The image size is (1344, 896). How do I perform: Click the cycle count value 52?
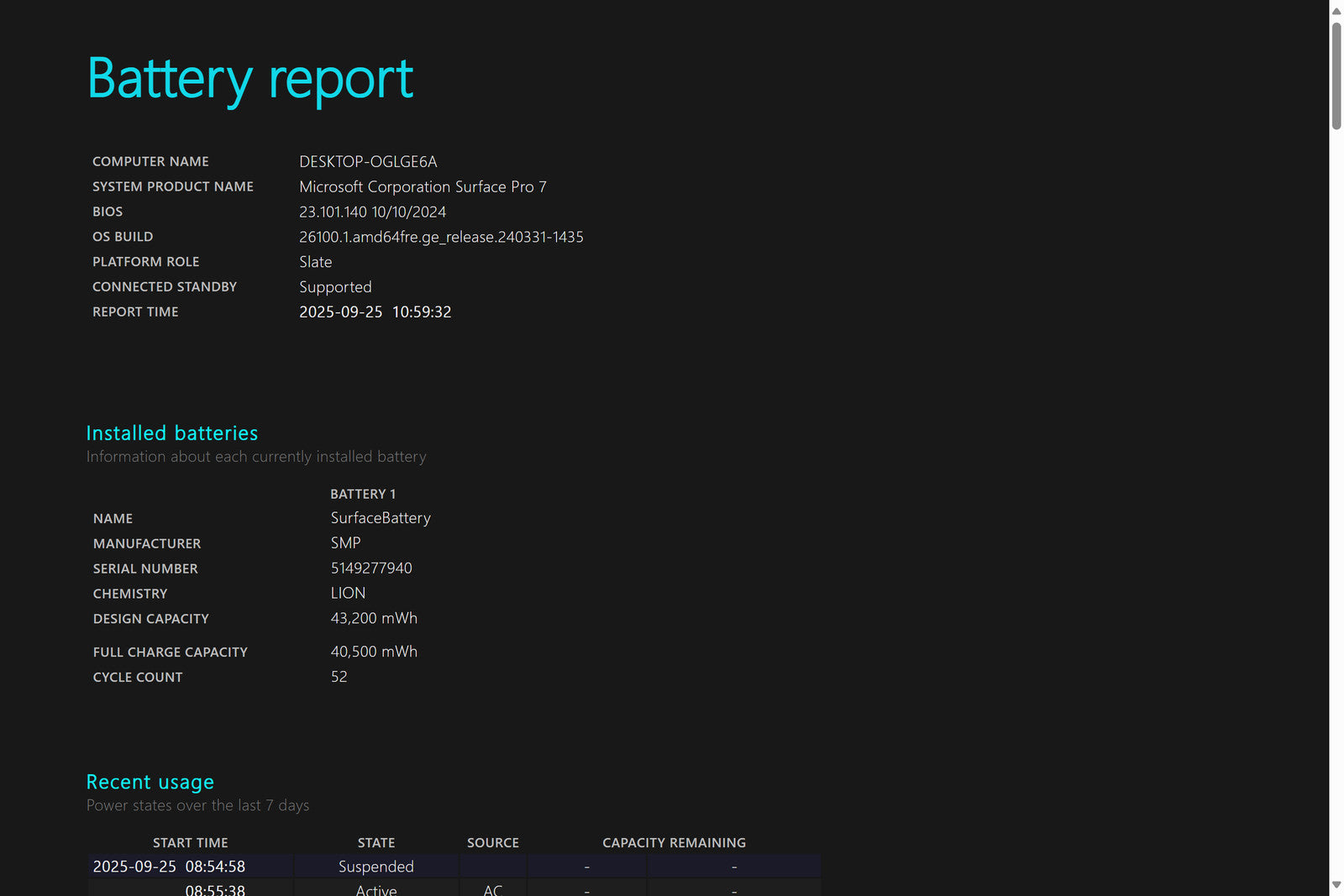339,677
